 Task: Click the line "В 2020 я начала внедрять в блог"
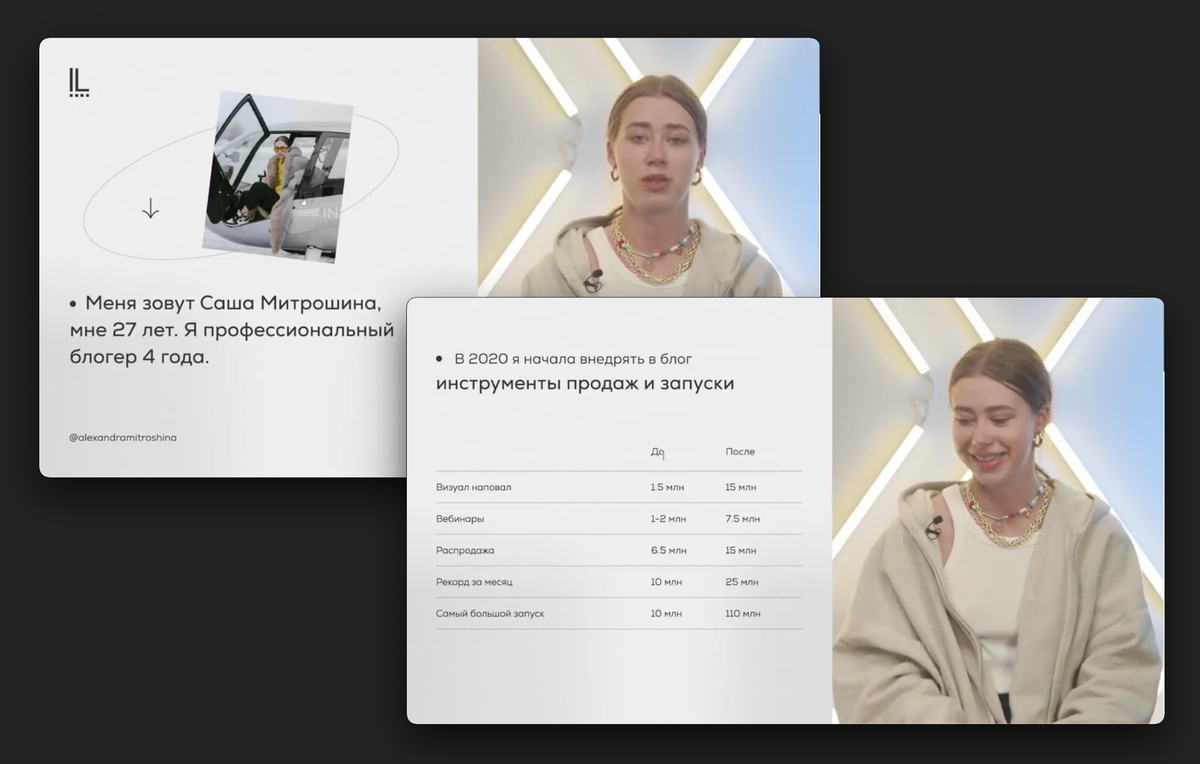pyautogui.click(x=574, y=358)
